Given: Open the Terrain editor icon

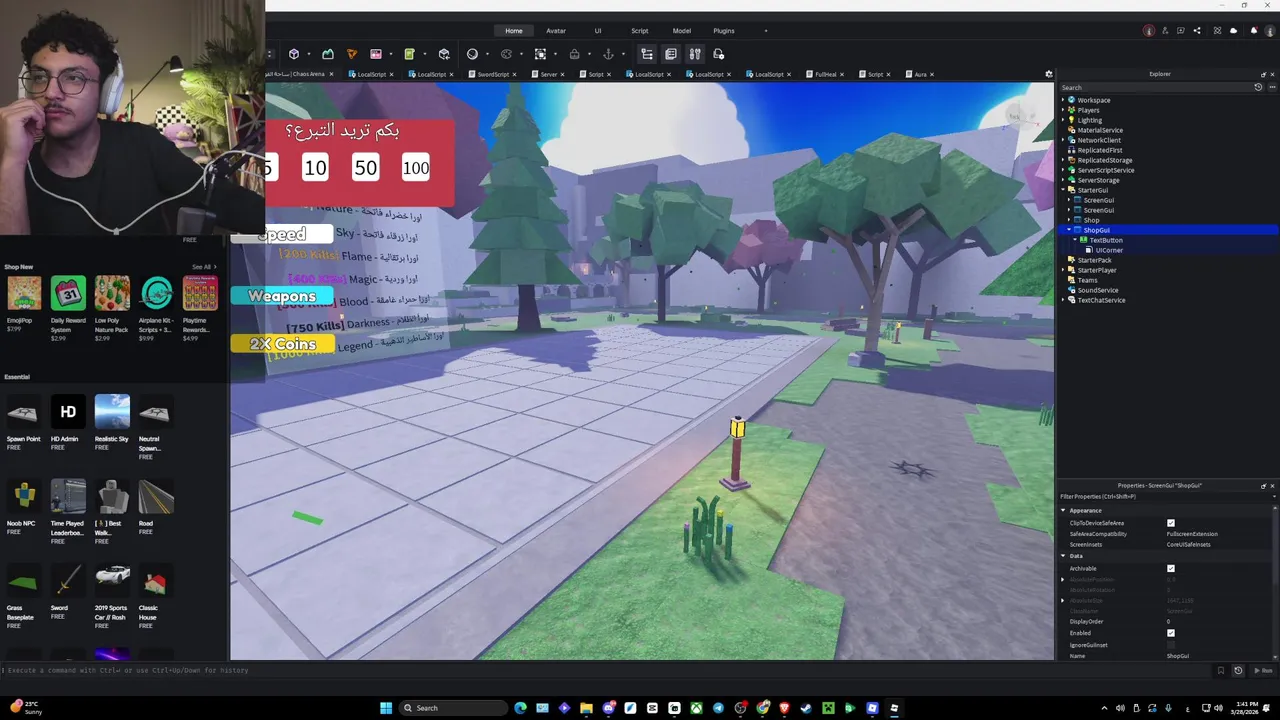Looking at the screenshot, I should point(328,54).
